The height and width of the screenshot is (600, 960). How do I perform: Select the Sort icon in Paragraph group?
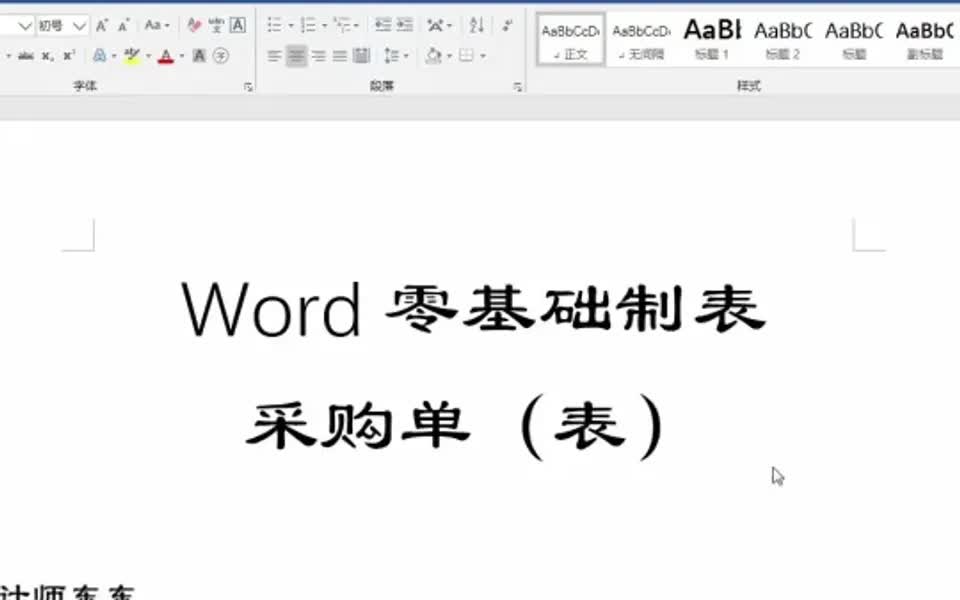[476, 25]
